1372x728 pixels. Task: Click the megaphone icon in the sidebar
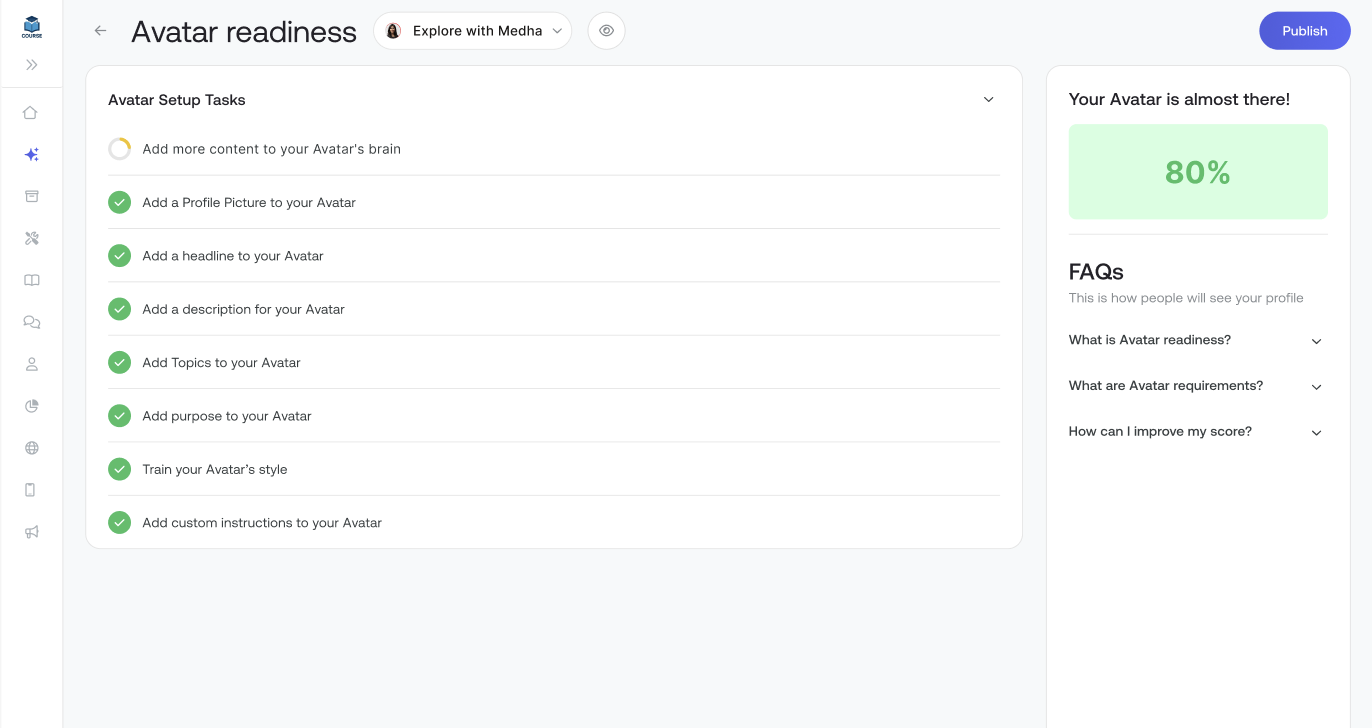point(31,532)
